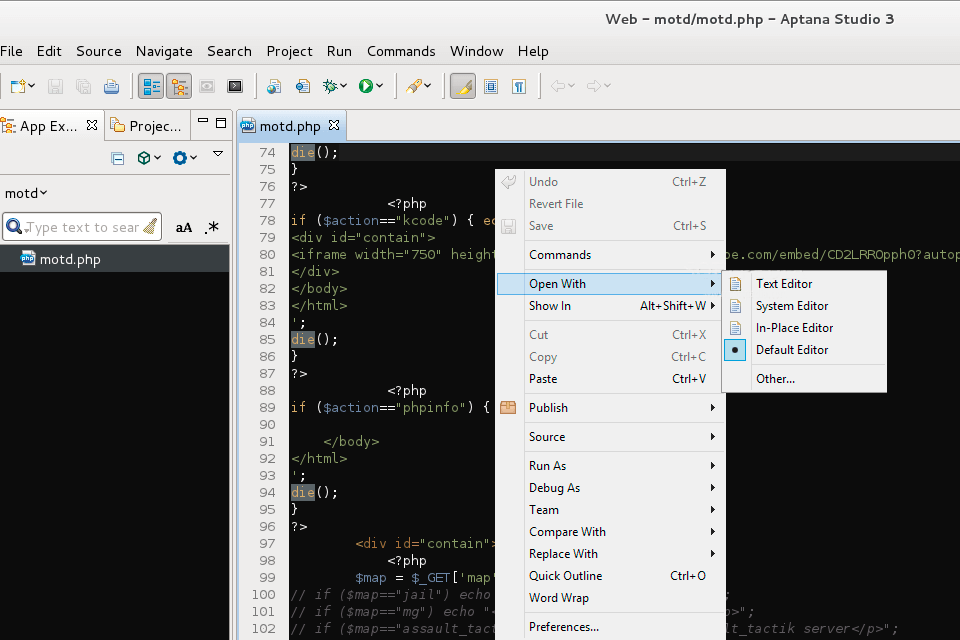Screen dimensions: 960x640
Task: Toggle Word Wrap in context menu
Action: [611, 598]
